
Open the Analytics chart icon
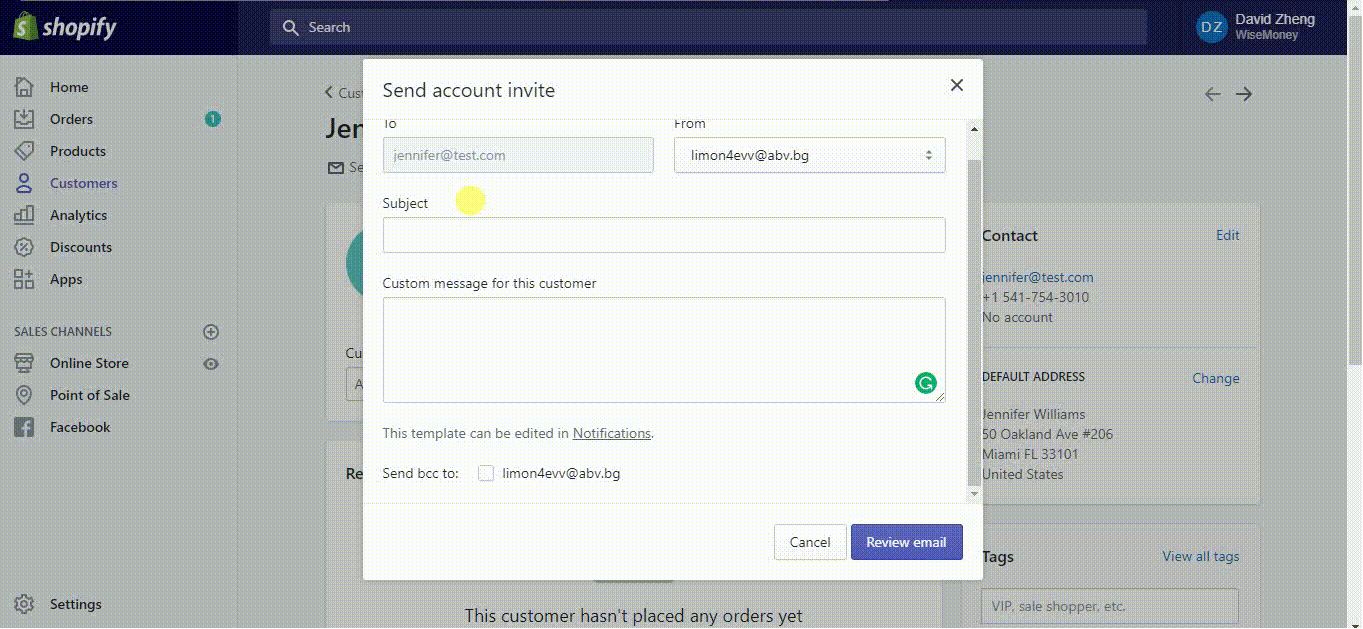pyautogui.click(x=24, y=215)
